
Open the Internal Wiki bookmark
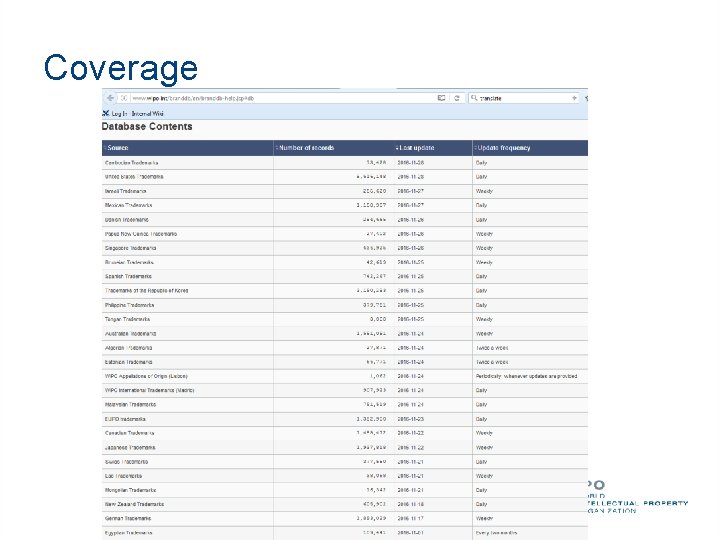point(147,113)
